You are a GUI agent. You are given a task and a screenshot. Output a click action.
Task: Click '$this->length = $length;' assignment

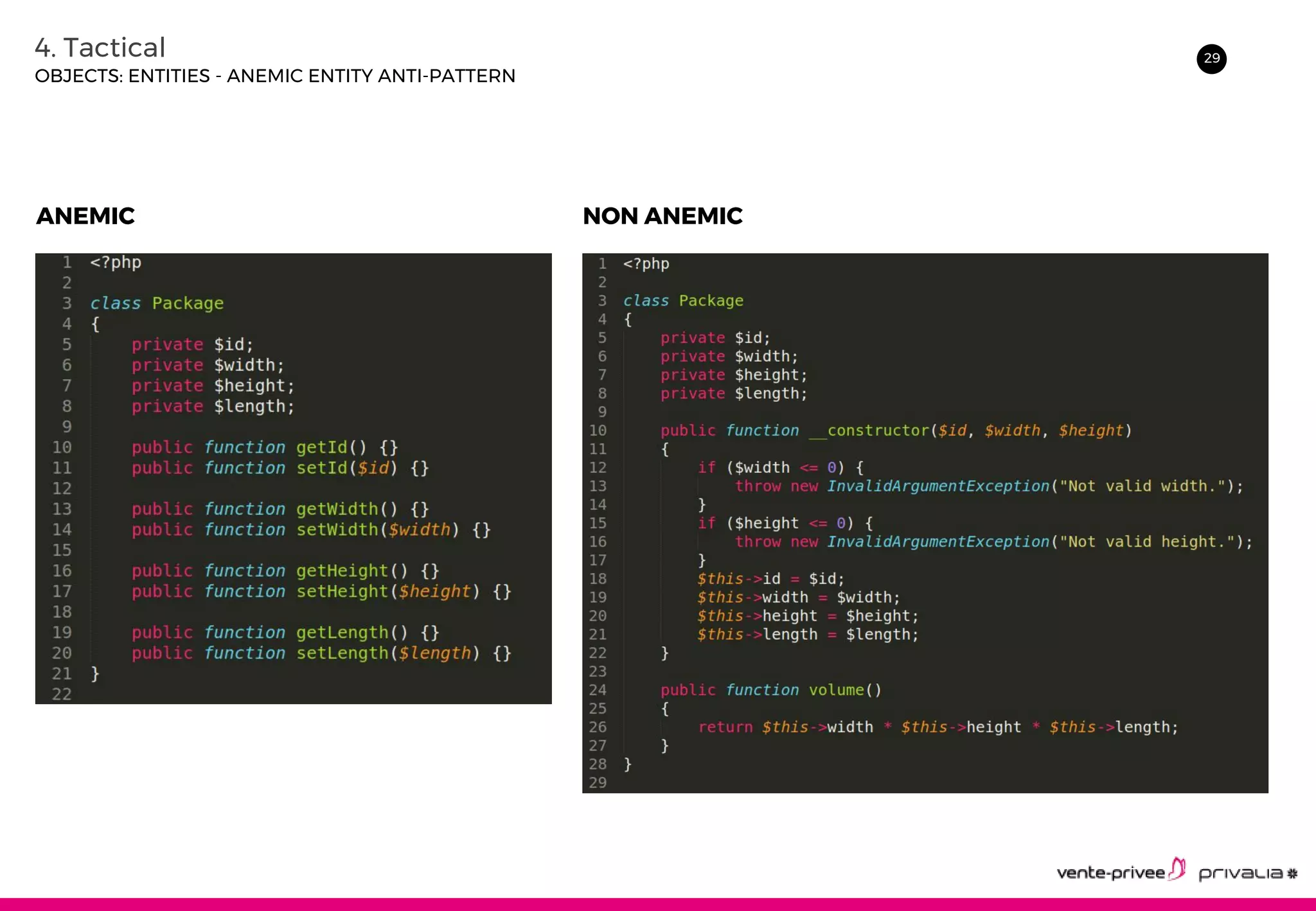pyautogui.click(x=808, y=635)
